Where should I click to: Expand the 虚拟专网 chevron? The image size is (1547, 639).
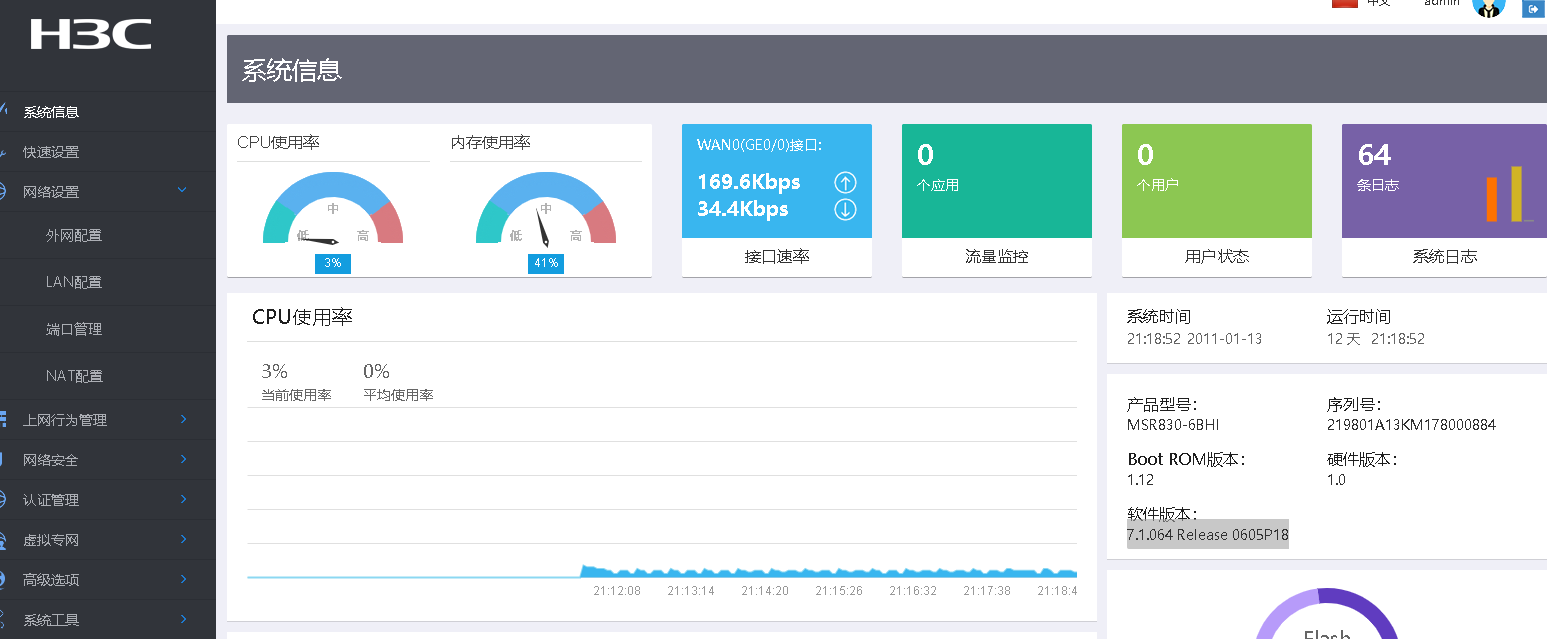click(x=183, y=539)
